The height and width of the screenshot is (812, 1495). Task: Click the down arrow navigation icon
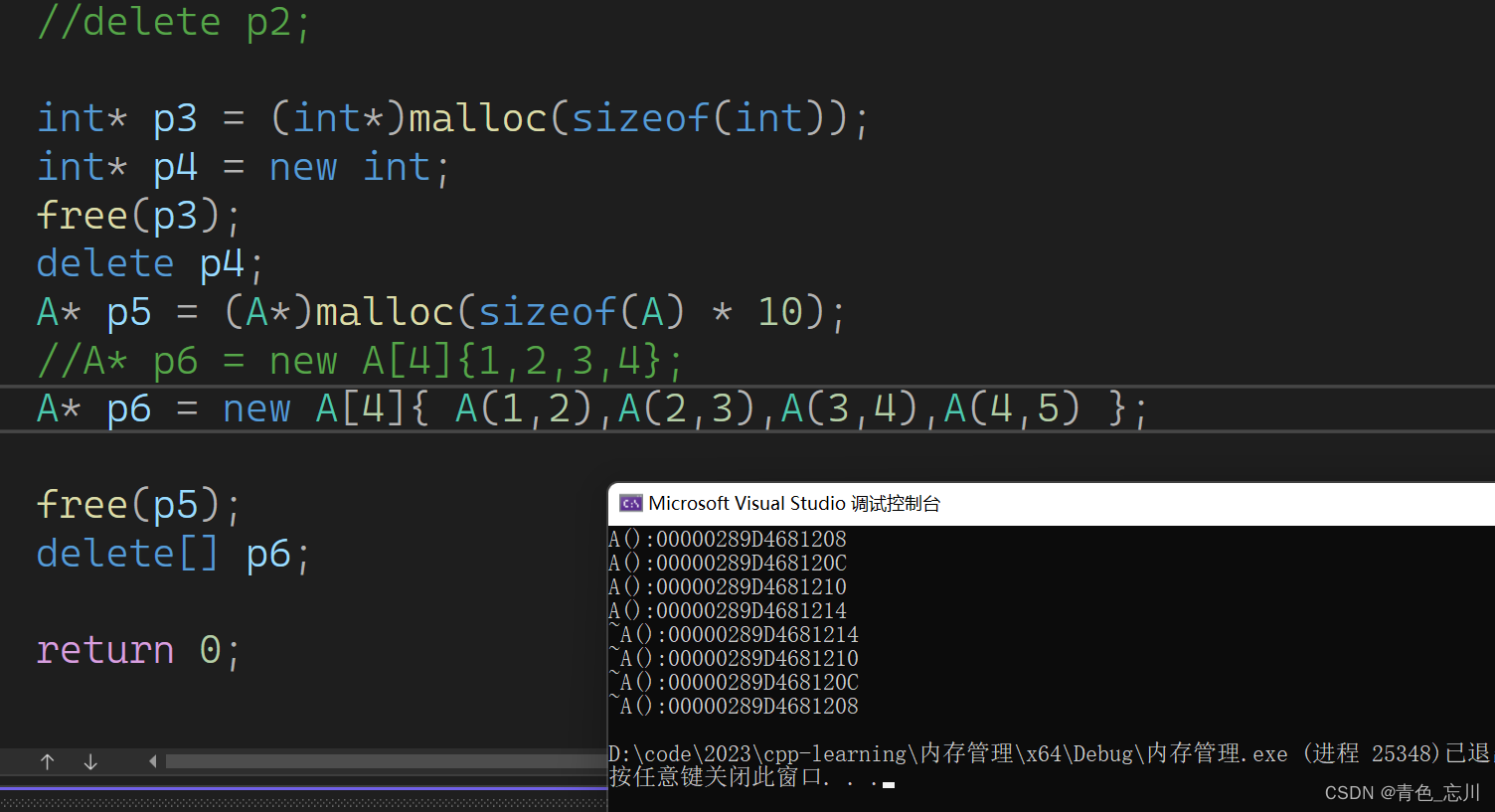click(90, 762)
